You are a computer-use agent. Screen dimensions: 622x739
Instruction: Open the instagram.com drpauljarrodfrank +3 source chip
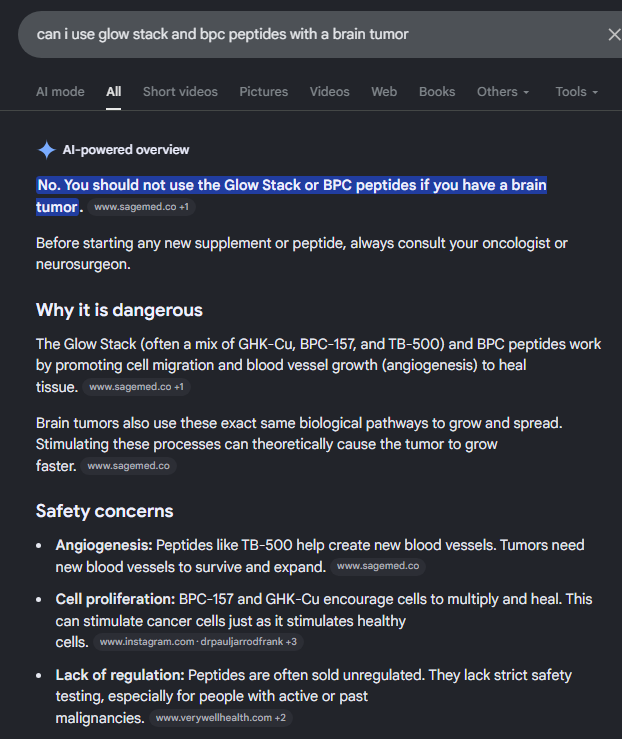198,642
